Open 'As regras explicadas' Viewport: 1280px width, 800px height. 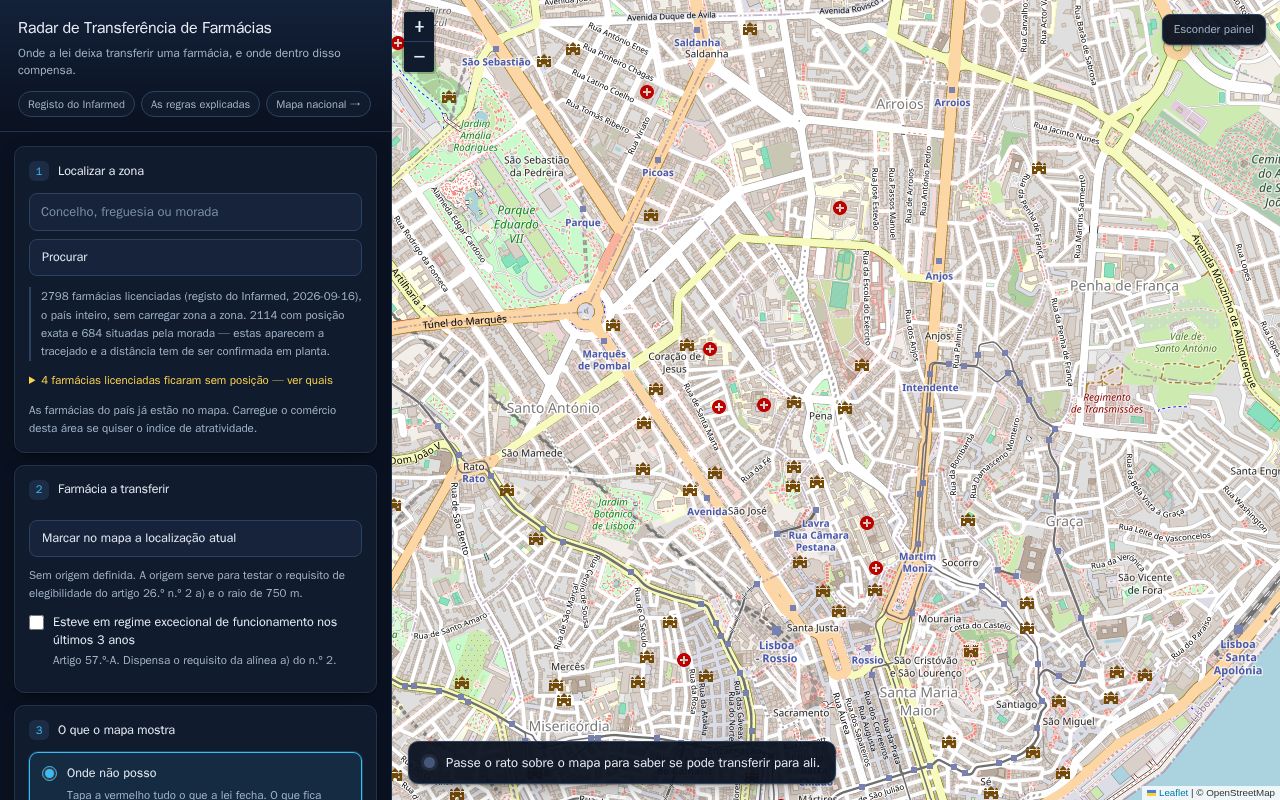pyautogui.click(x=200, y=104)
